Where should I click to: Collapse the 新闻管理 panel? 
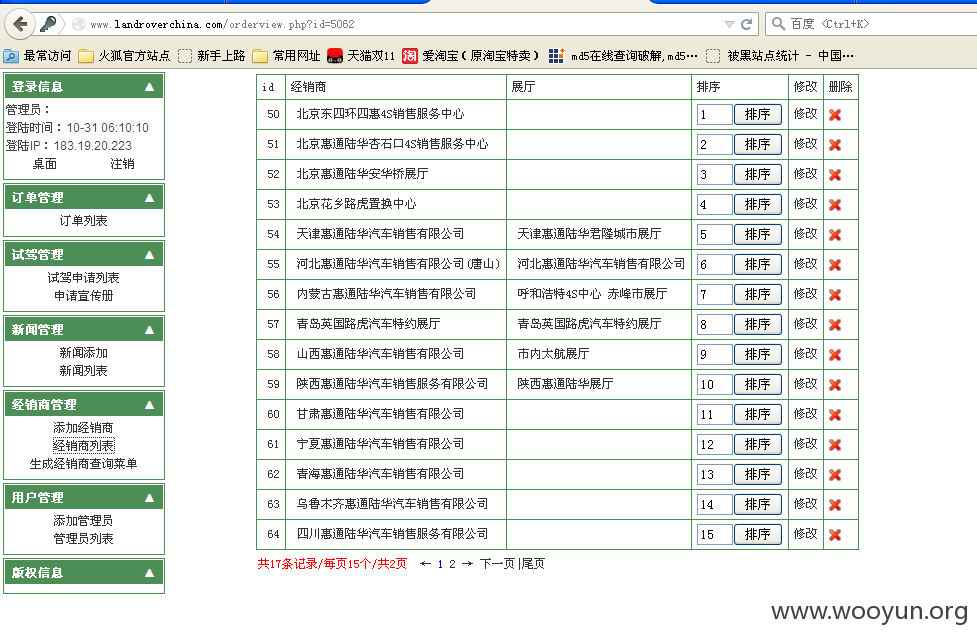coord(150,330)
